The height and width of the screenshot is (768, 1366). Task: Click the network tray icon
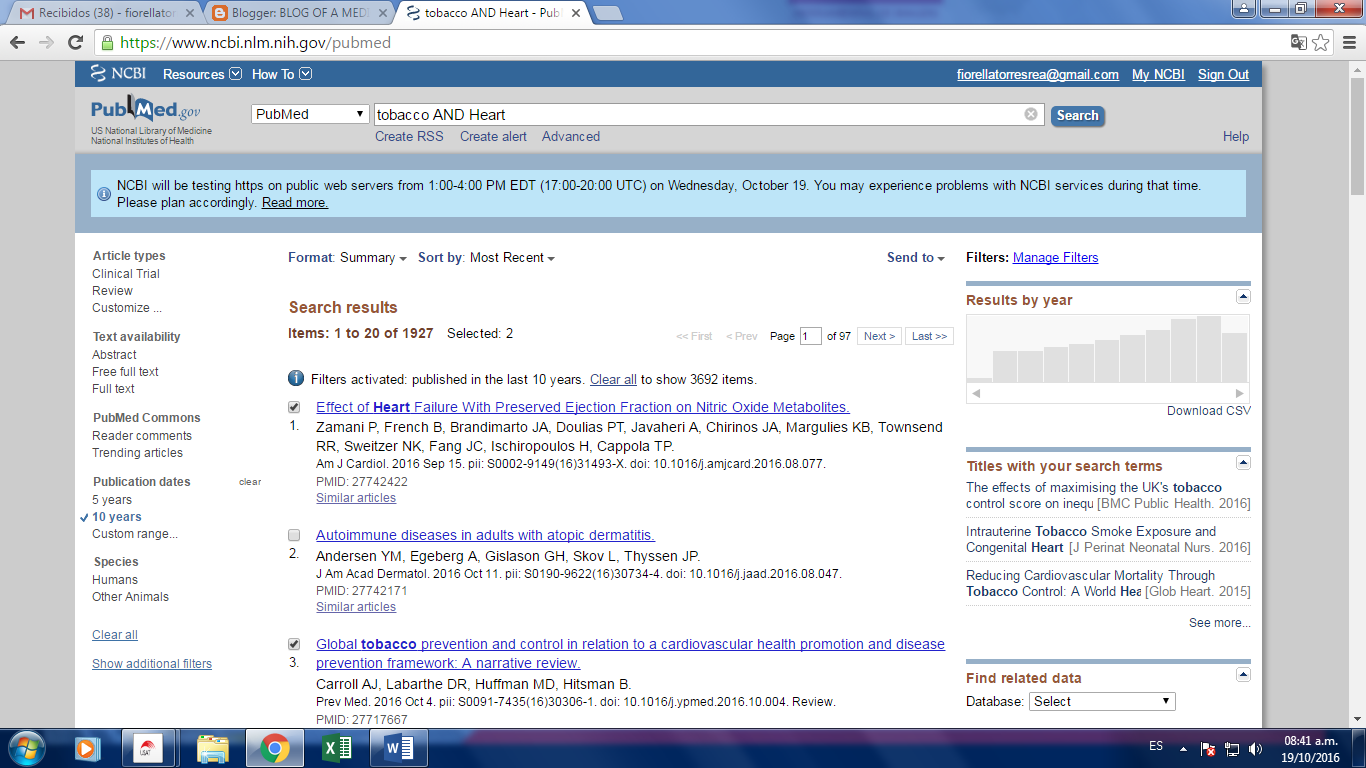pyautogui.click(x=1232, y=748)
